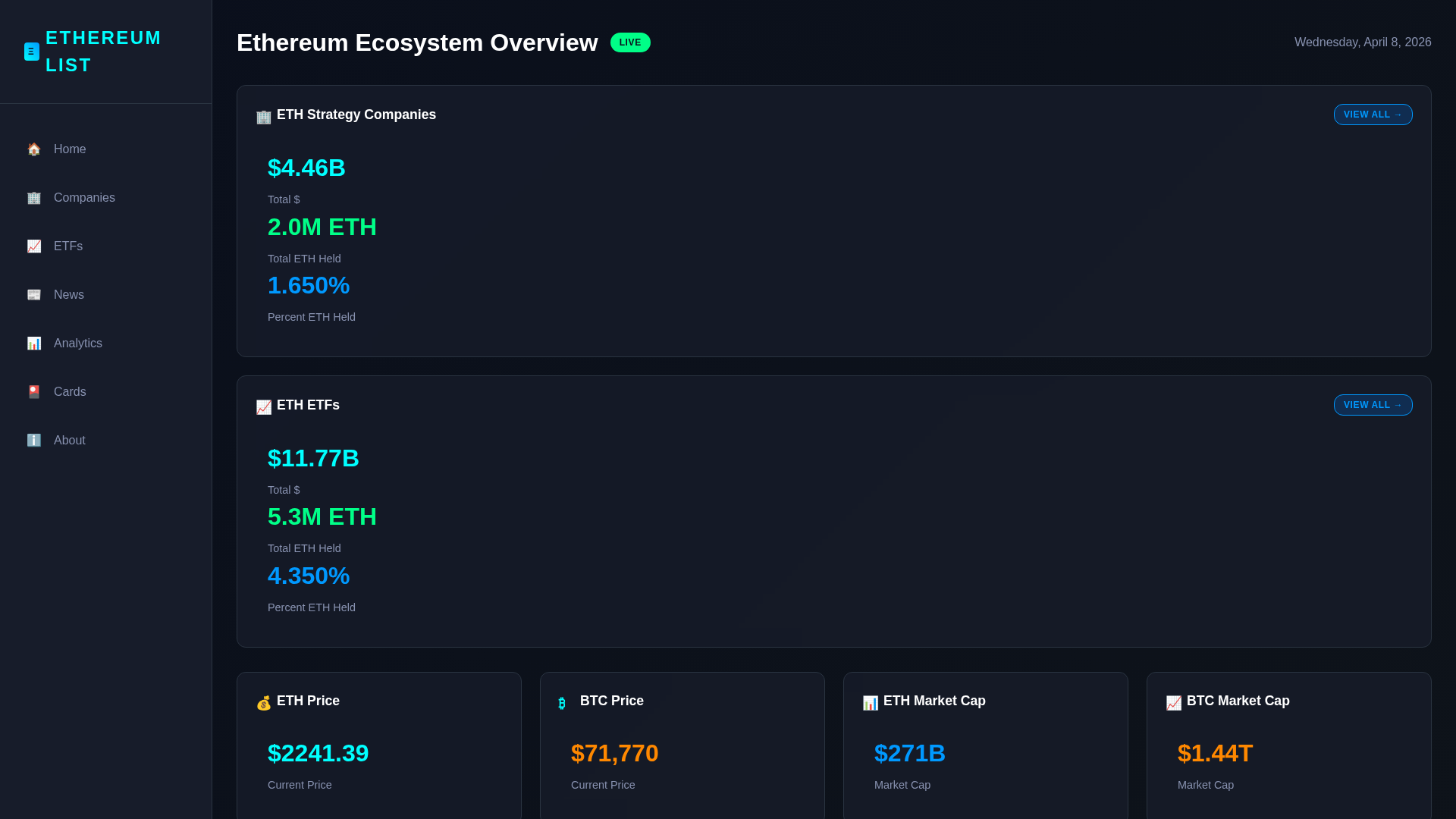Open ETFs via the chart icon

(33, 246)
